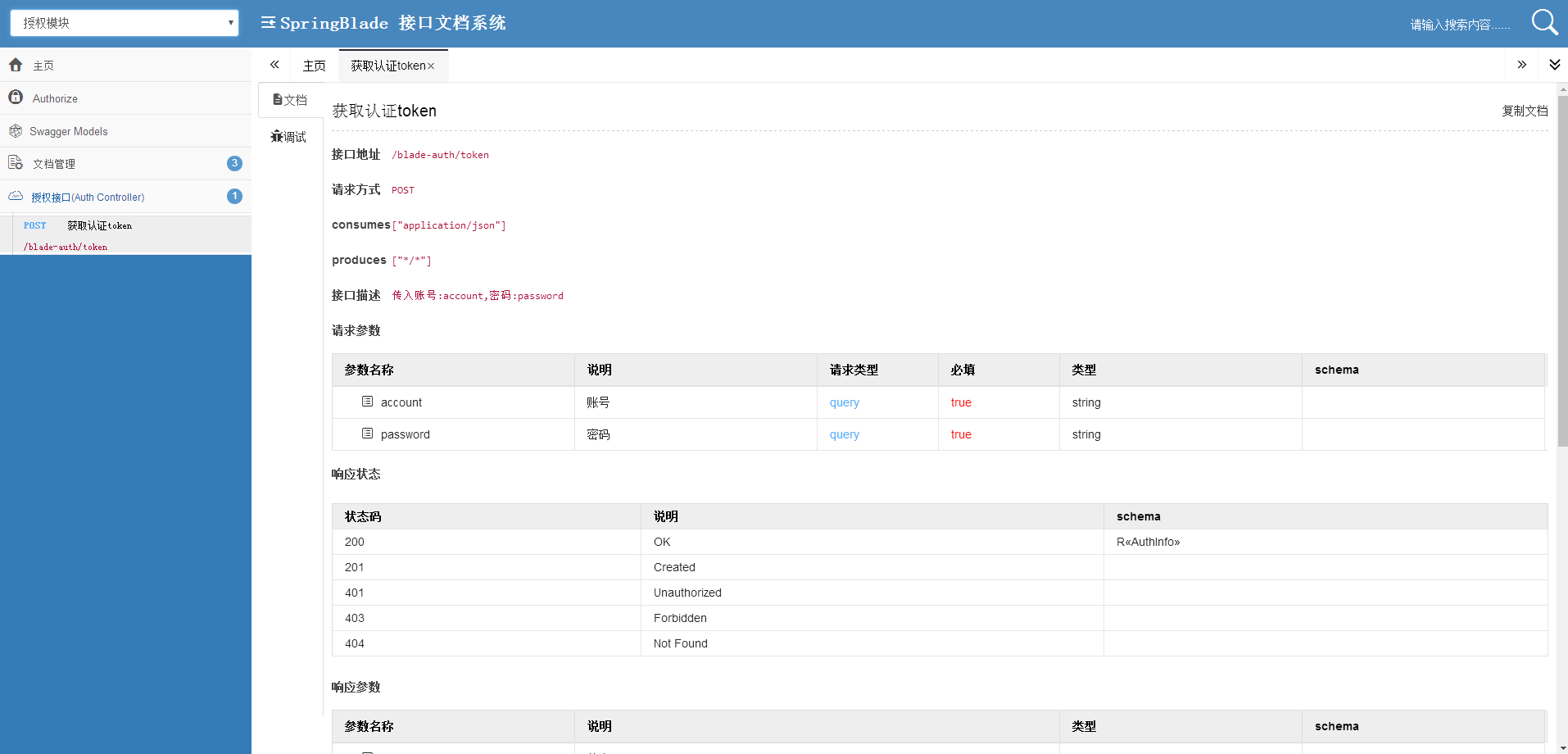The width and height of the screenshot is (1568, 754).
Task: Click the parameter icon beside account row
Action: point(367,401)
